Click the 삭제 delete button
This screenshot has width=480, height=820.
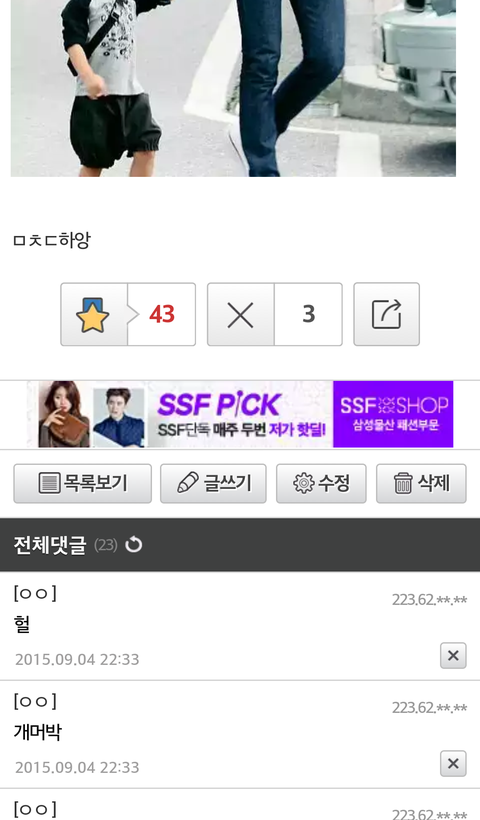point(421,483)
